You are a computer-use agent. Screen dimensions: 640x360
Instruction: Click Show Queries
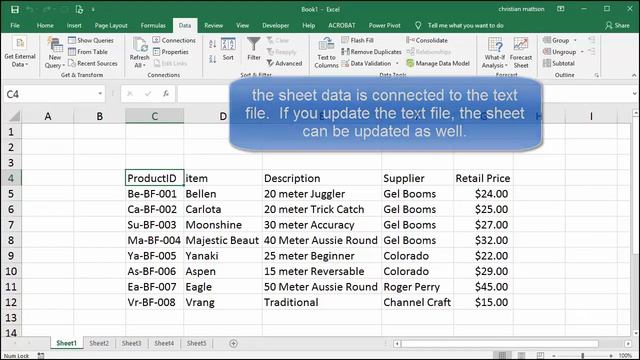point(91,40)
